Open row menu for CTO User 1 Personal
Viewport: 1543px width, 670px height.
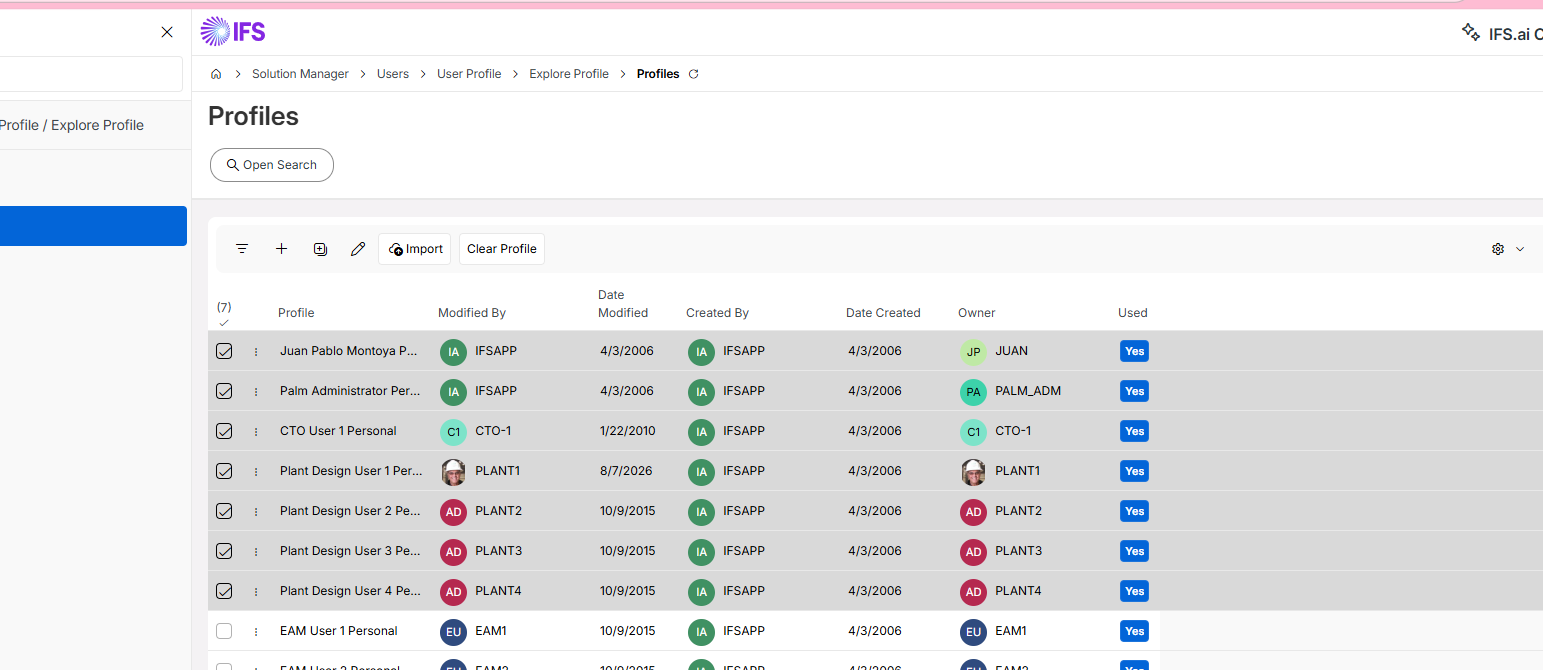pyautogui.click(x=256, y=431)
